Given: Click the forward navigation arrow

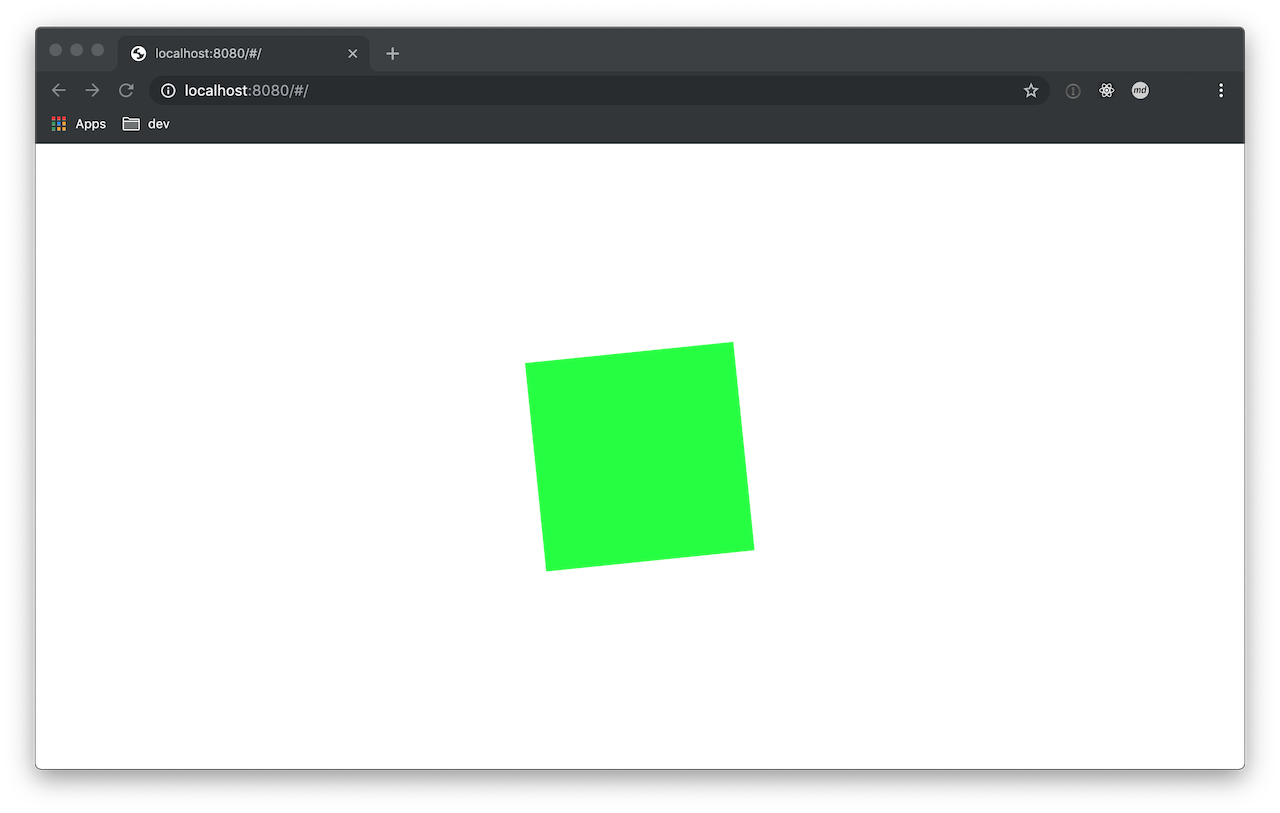Looking at the screenshot, I should point(92,90).
